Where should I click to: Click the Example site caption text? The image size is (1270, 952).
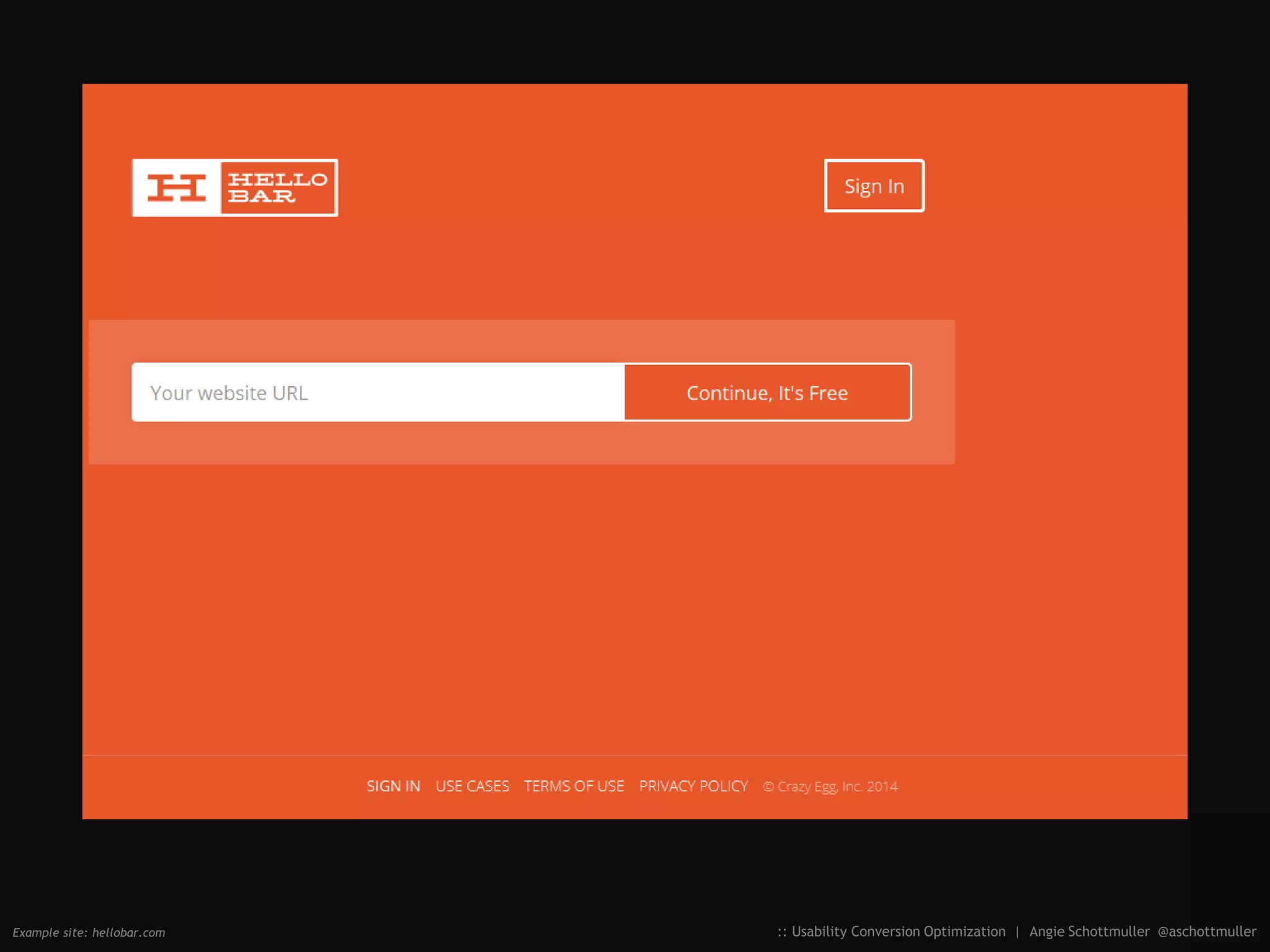(50, 932)
